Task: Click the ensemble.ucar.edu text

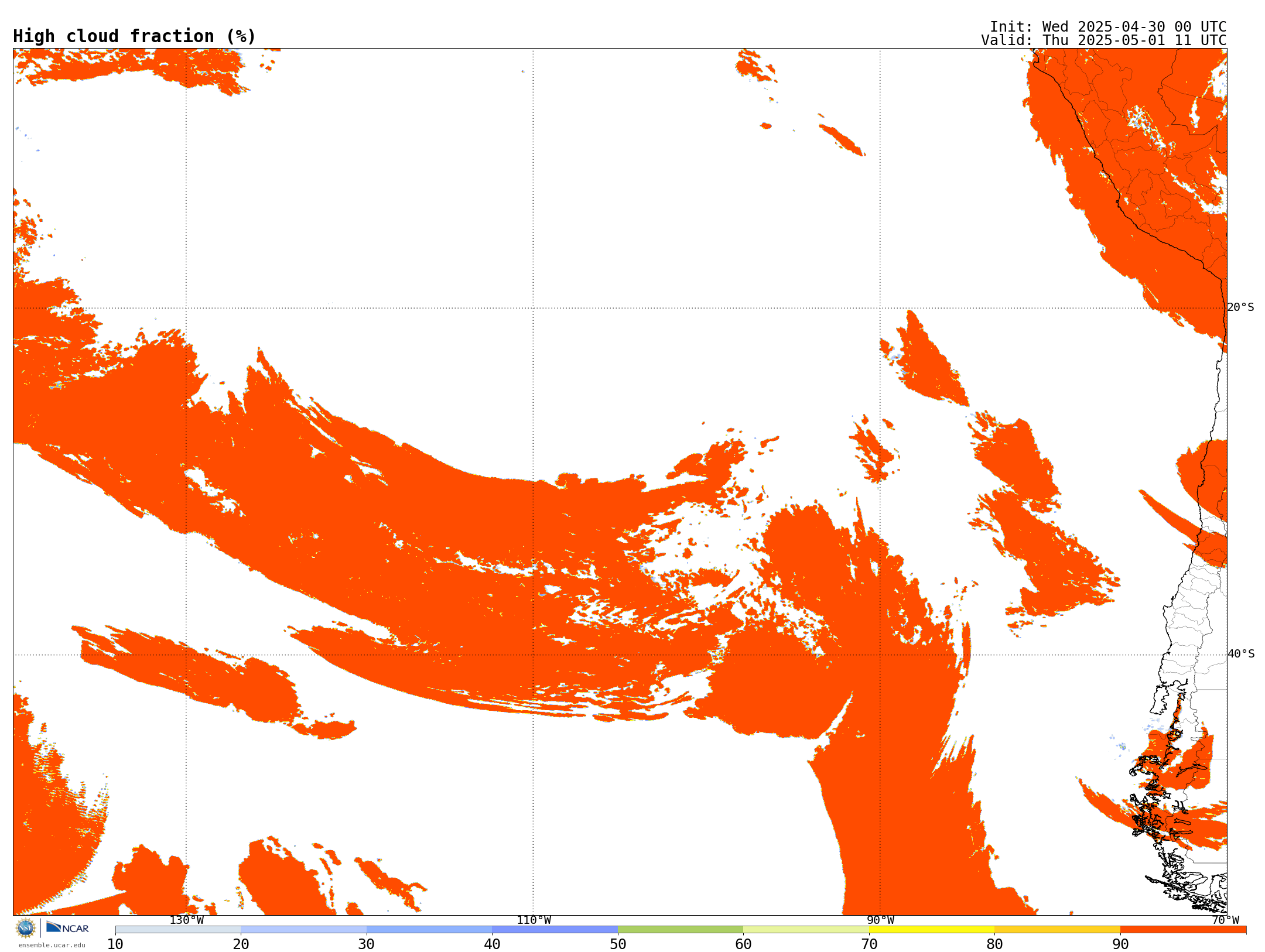Action: click(52, 945)
